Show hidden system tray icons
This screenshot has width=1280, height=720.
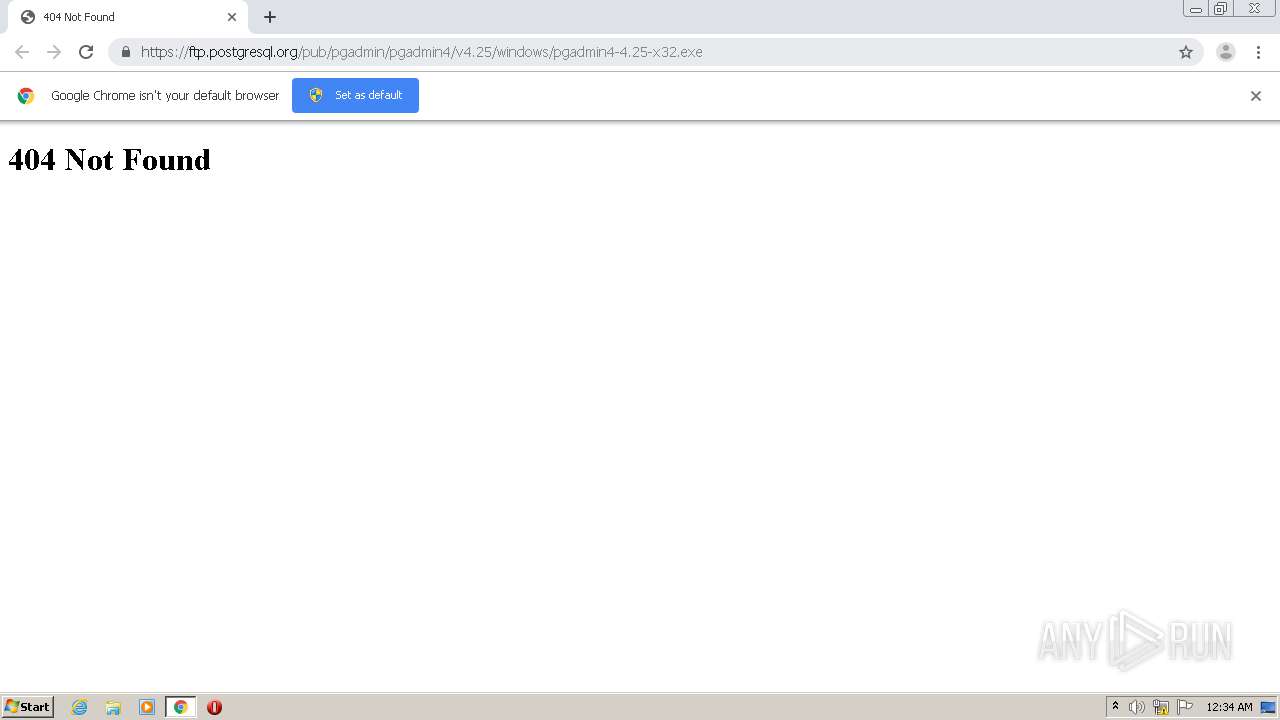(1116, 707)
